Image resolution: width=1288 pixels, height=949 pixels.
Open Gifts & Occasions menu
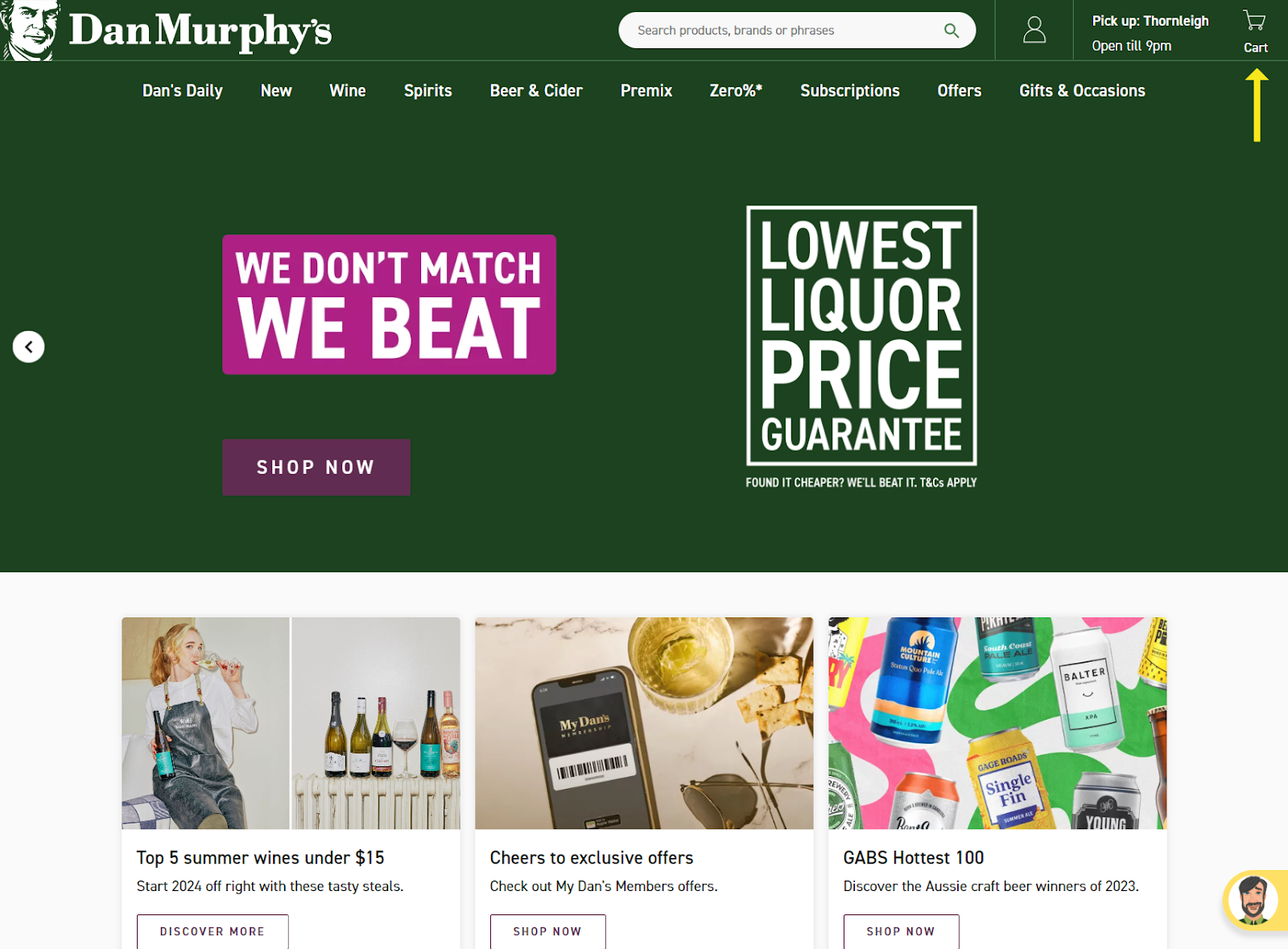click(1082, 91)
